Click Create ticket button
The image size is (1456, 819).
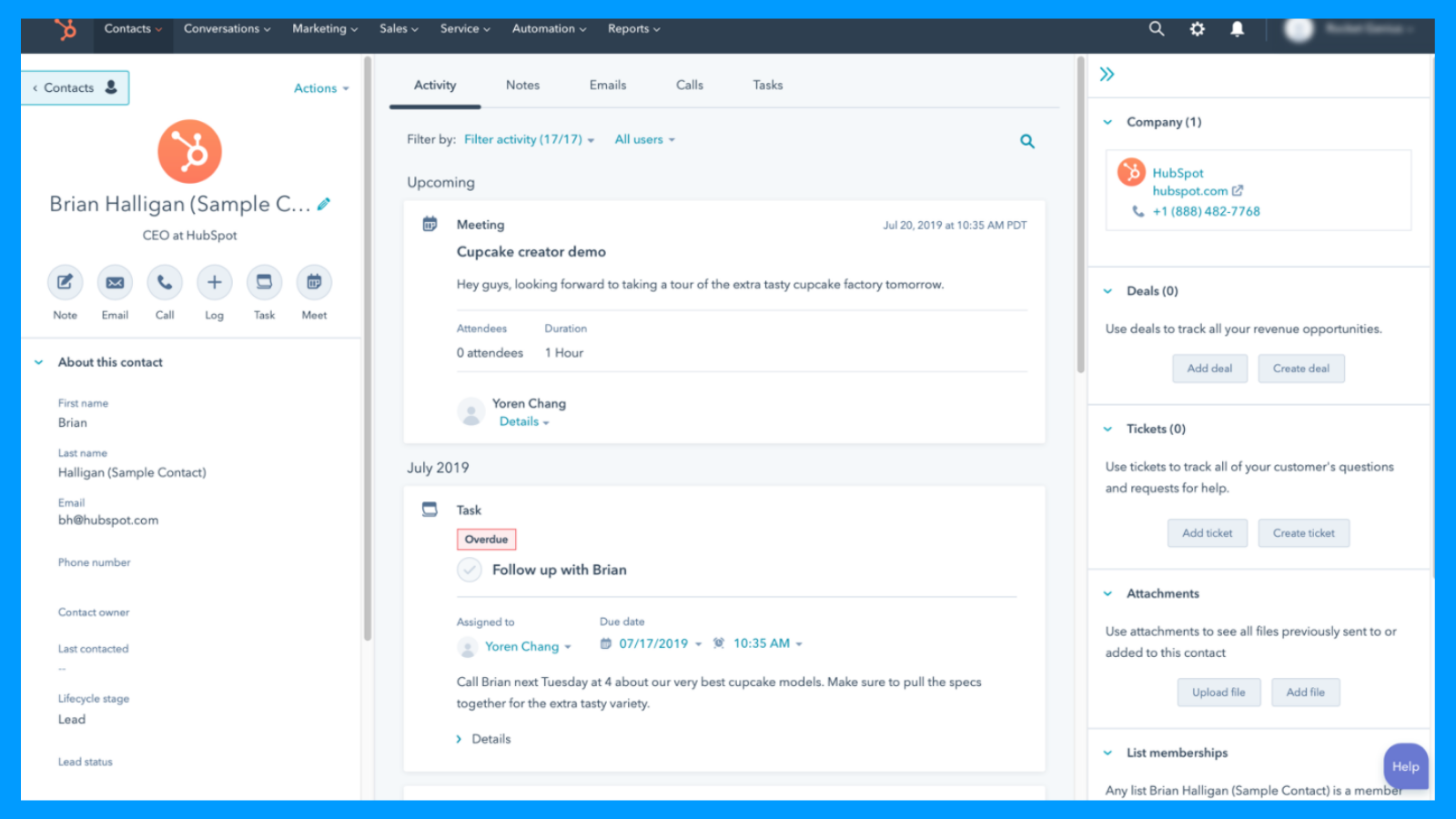click(1304, 533)
